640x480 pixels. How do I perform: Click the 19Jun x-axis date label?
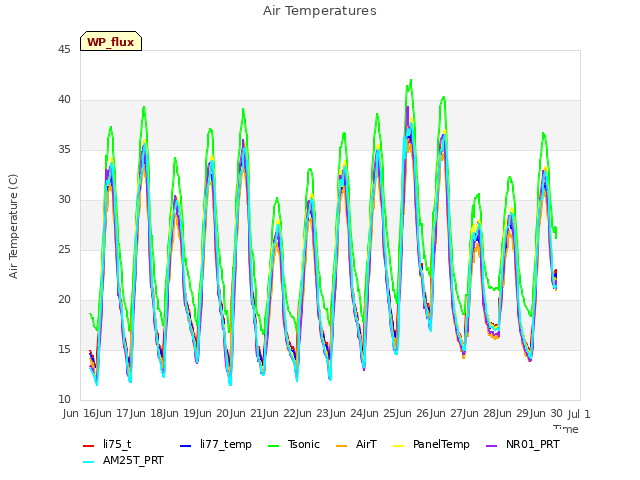(198, 413)
